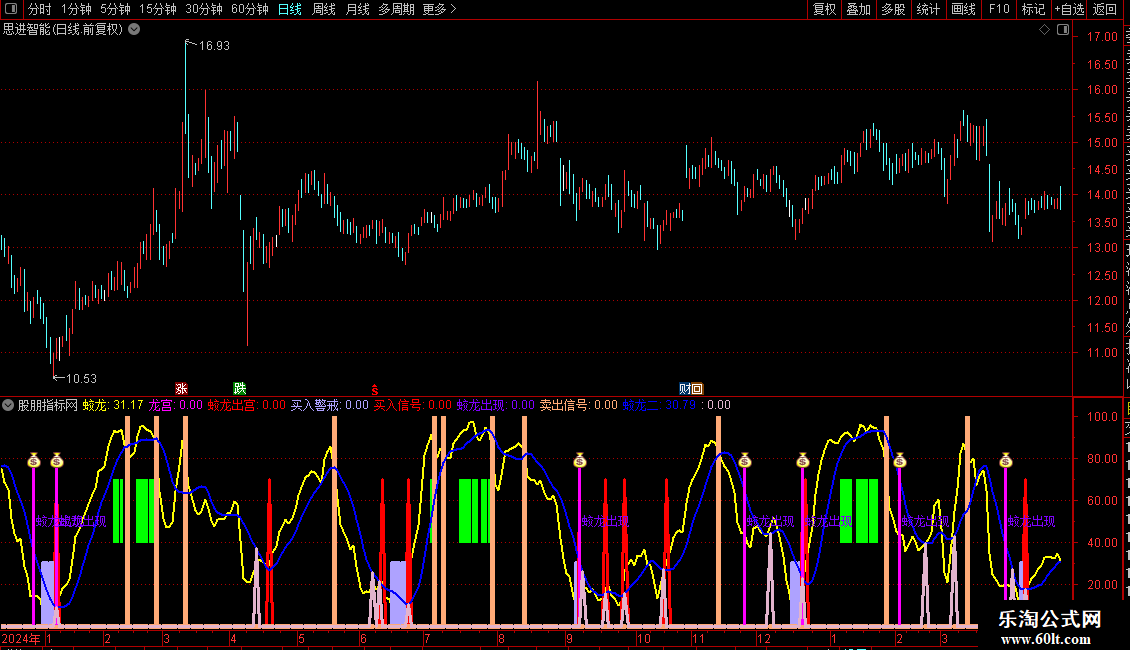The image size is (1130, 650).
Task: Select the 日线 daily chart tab
Action: [290, 9]
